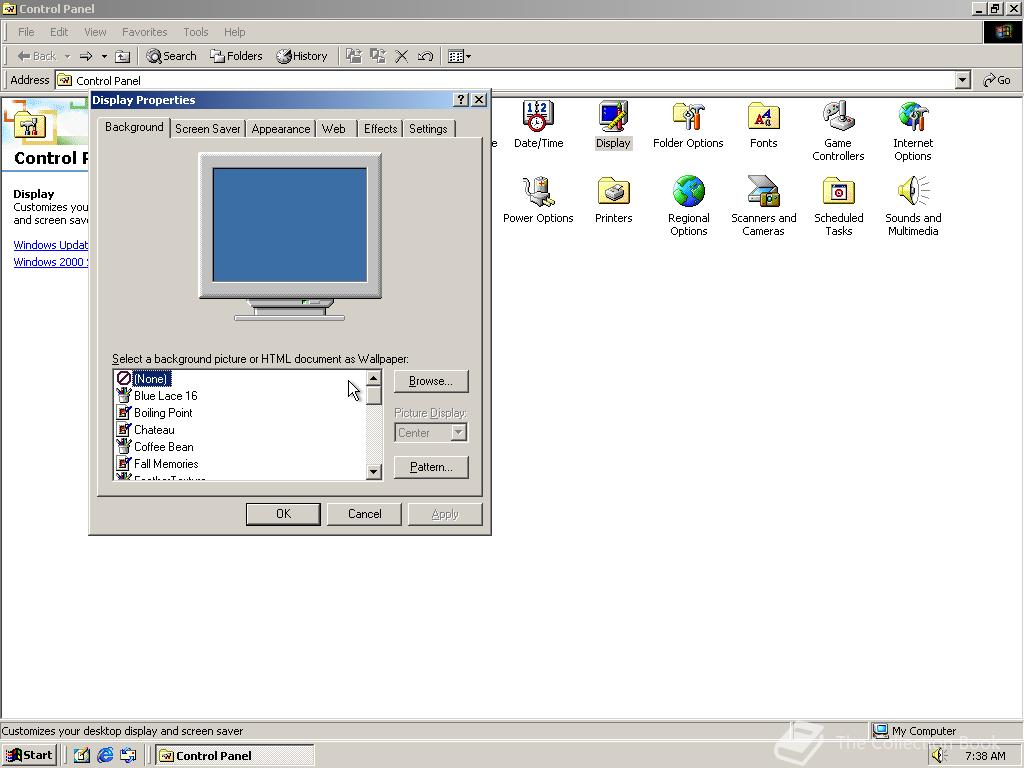Open the Sounds and Multimedia icon

click(912, 206)
